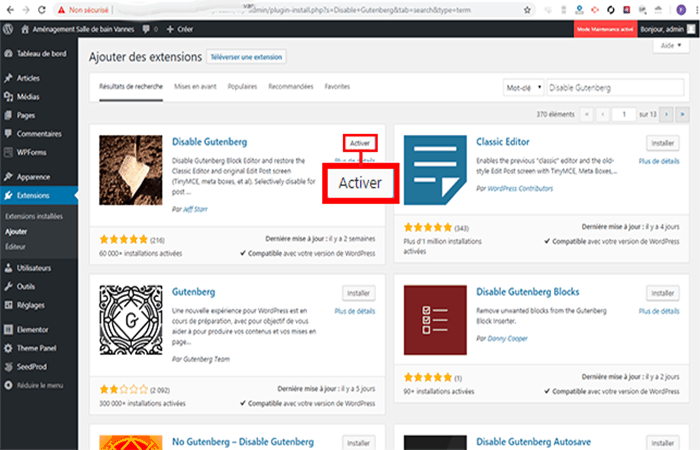Click the browser forward arrow
Image resolution: width=700 pixels, height=450 pixels.
[x=26, y=10]
